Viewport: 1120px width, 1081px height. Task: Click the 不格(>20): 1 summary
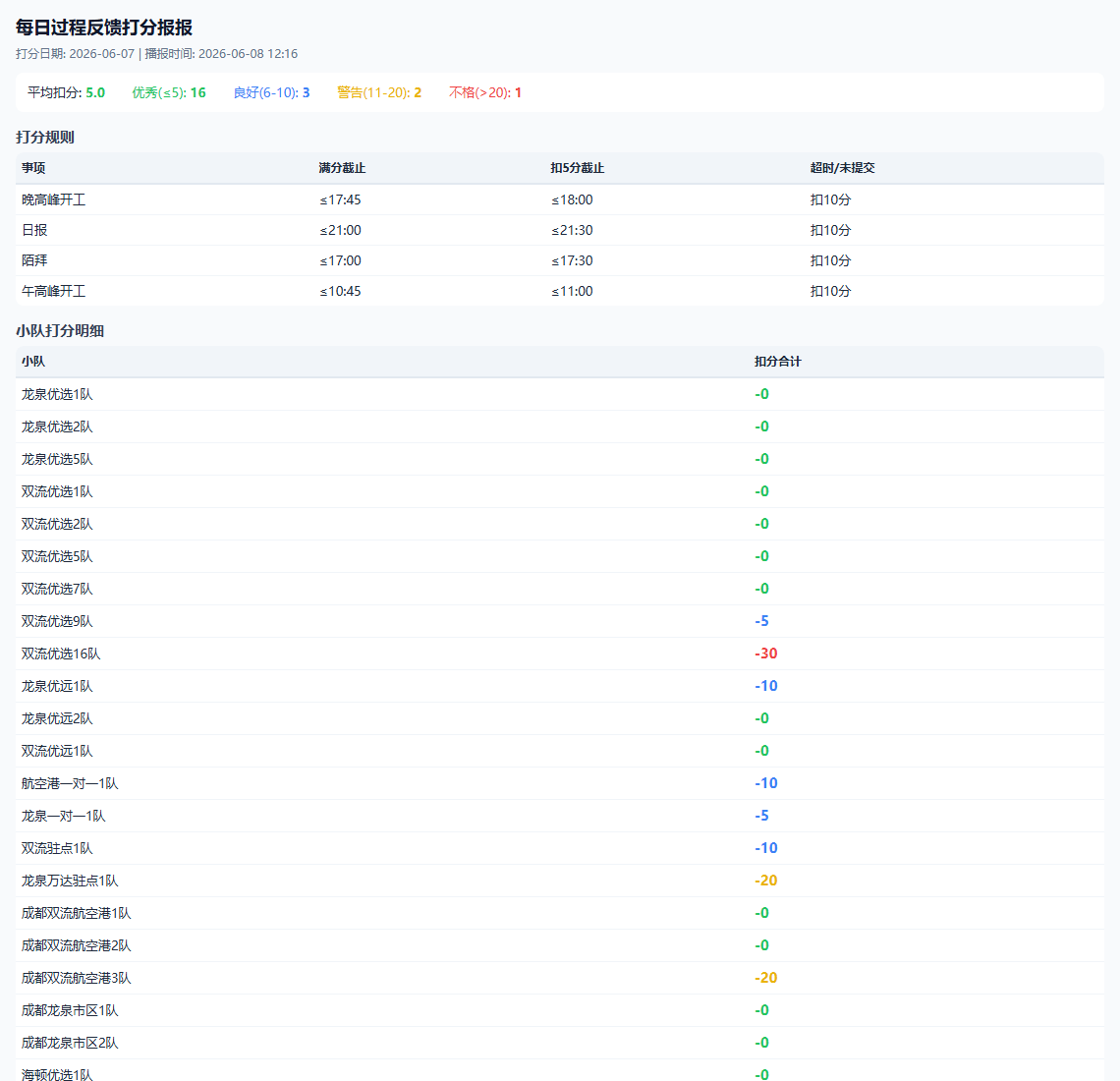click(x=485, y=93)
